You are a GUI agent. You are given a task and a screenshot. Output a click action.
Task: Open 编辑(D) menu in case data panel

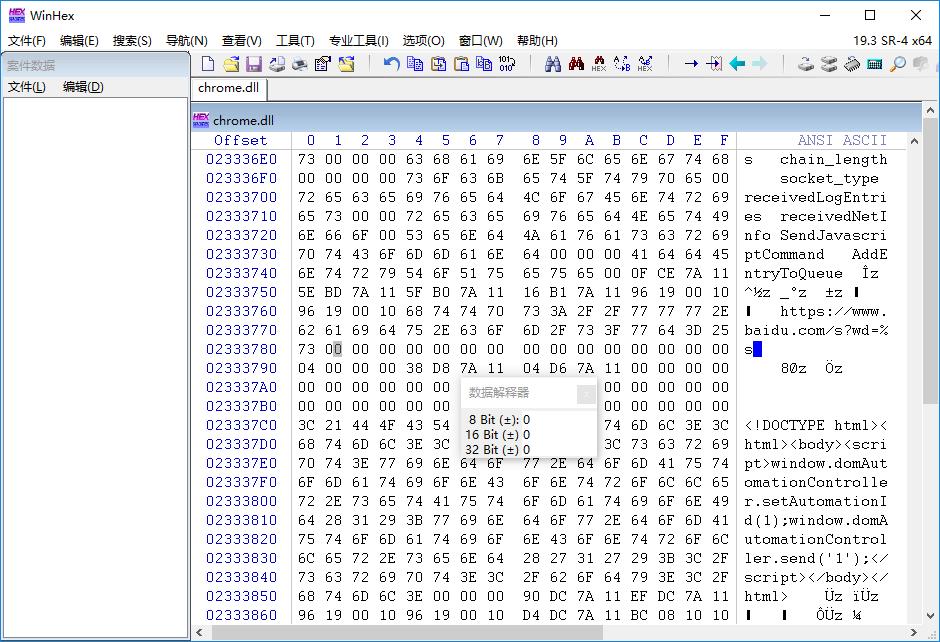(83, 87)
